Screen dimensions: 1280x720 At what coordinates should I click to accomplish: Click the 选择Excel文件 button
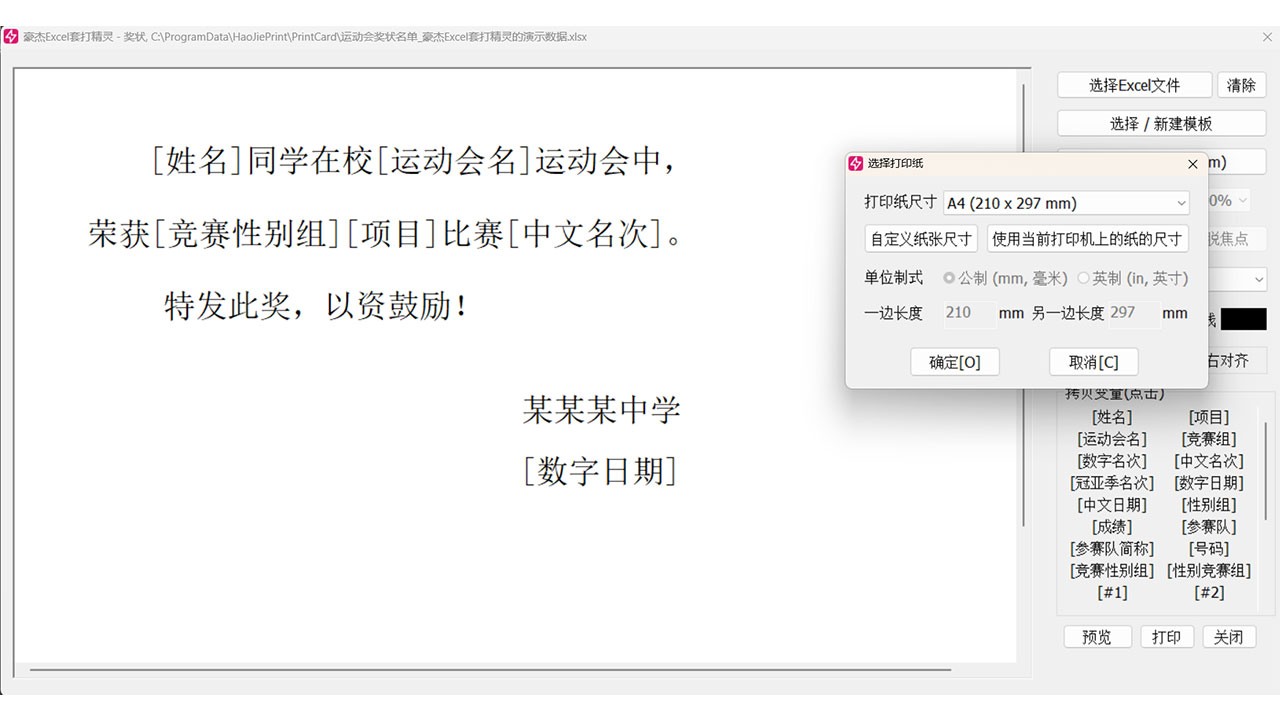tap(1134, 85)
